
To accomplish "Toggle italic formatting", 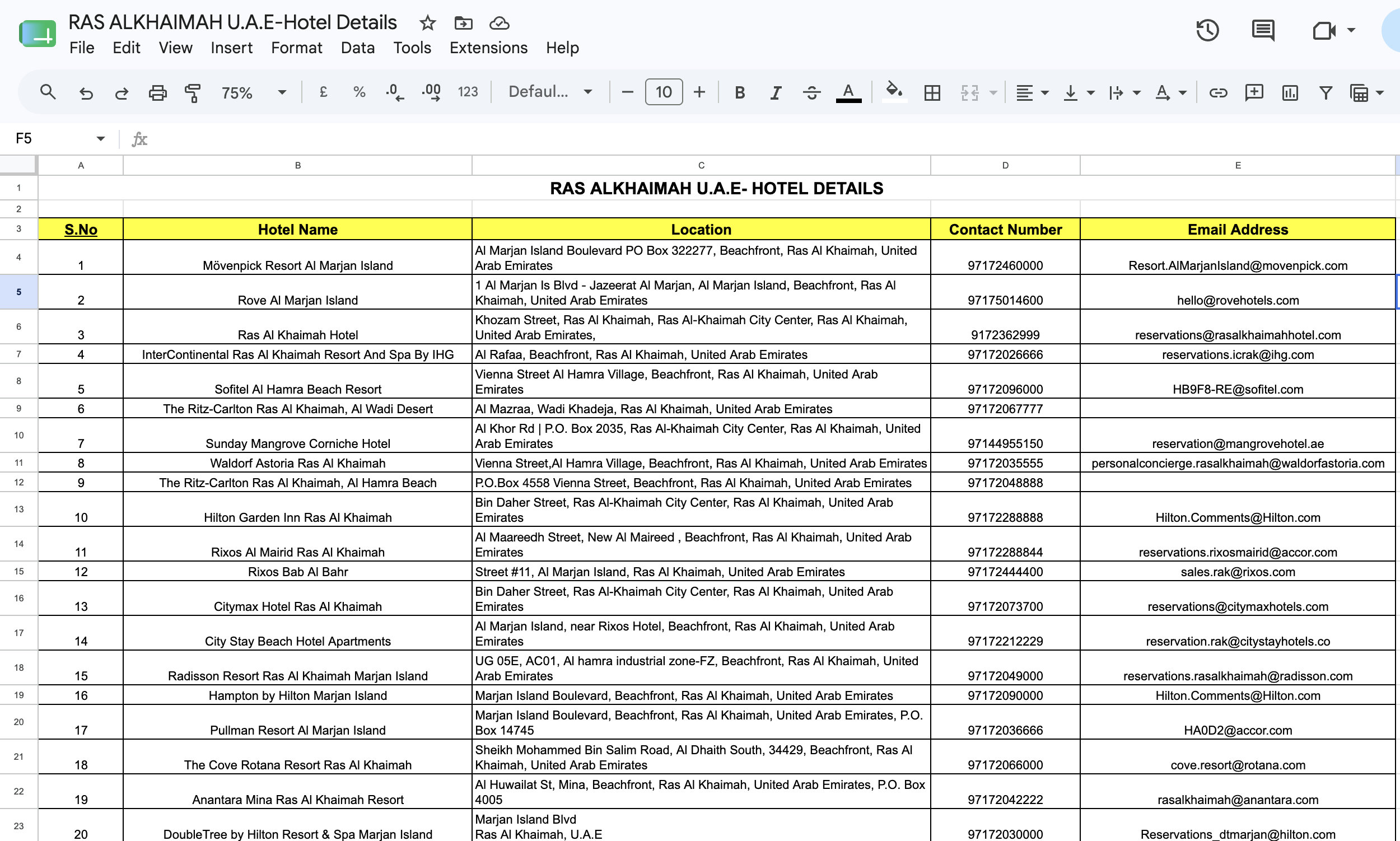I will coord(776,92).
